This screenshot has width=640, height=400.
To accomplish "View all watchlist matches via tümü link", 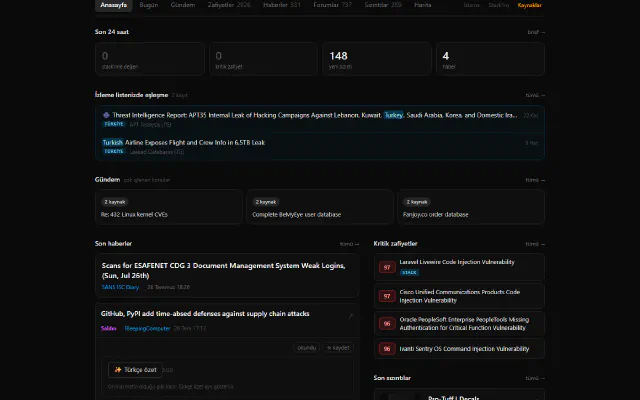I will 535,95.
